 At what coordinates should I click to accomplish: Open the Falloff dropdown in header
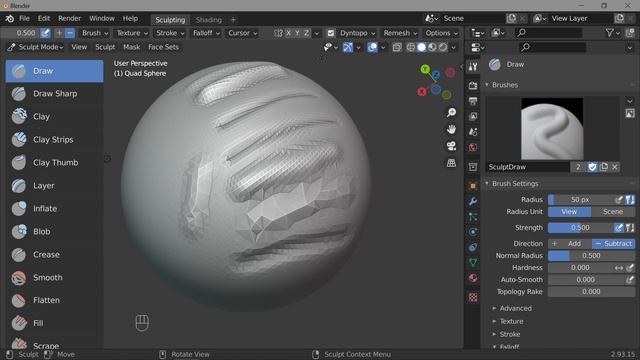coord(206,33)
